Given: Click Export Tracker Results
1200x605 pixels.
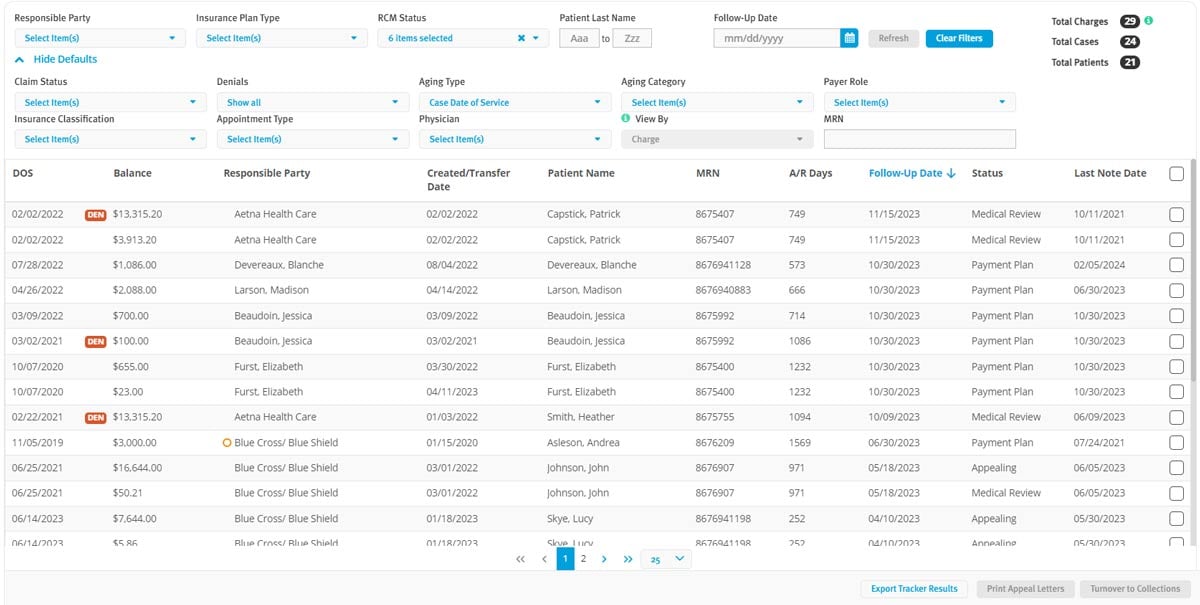Looking at the screenshot, I should (x=914, y=588).
